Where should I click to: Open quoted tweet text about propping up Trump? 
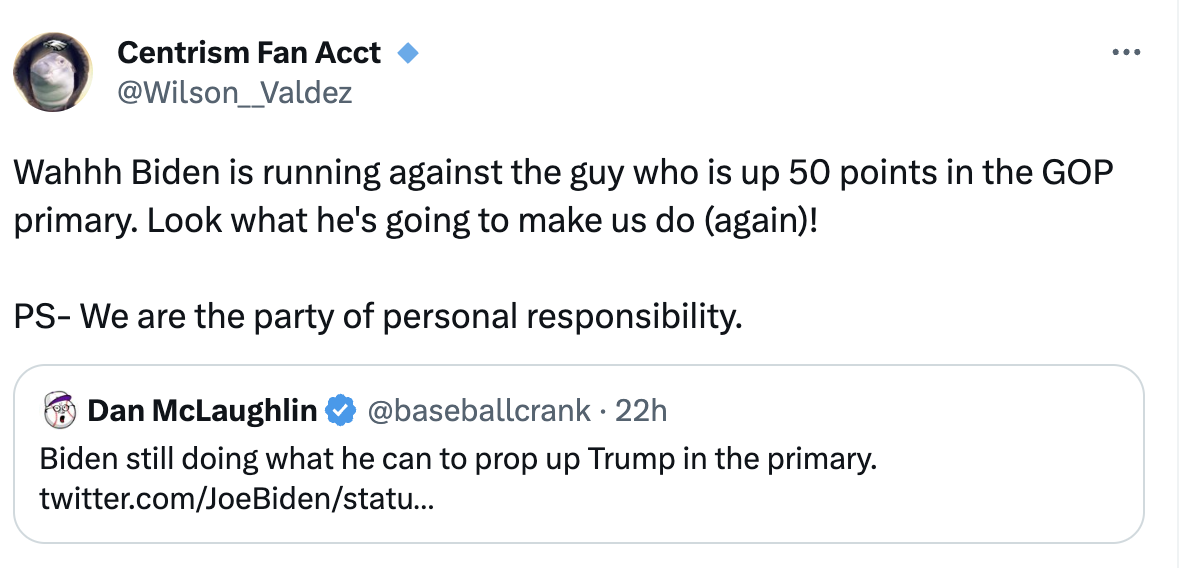click(457, 459)
